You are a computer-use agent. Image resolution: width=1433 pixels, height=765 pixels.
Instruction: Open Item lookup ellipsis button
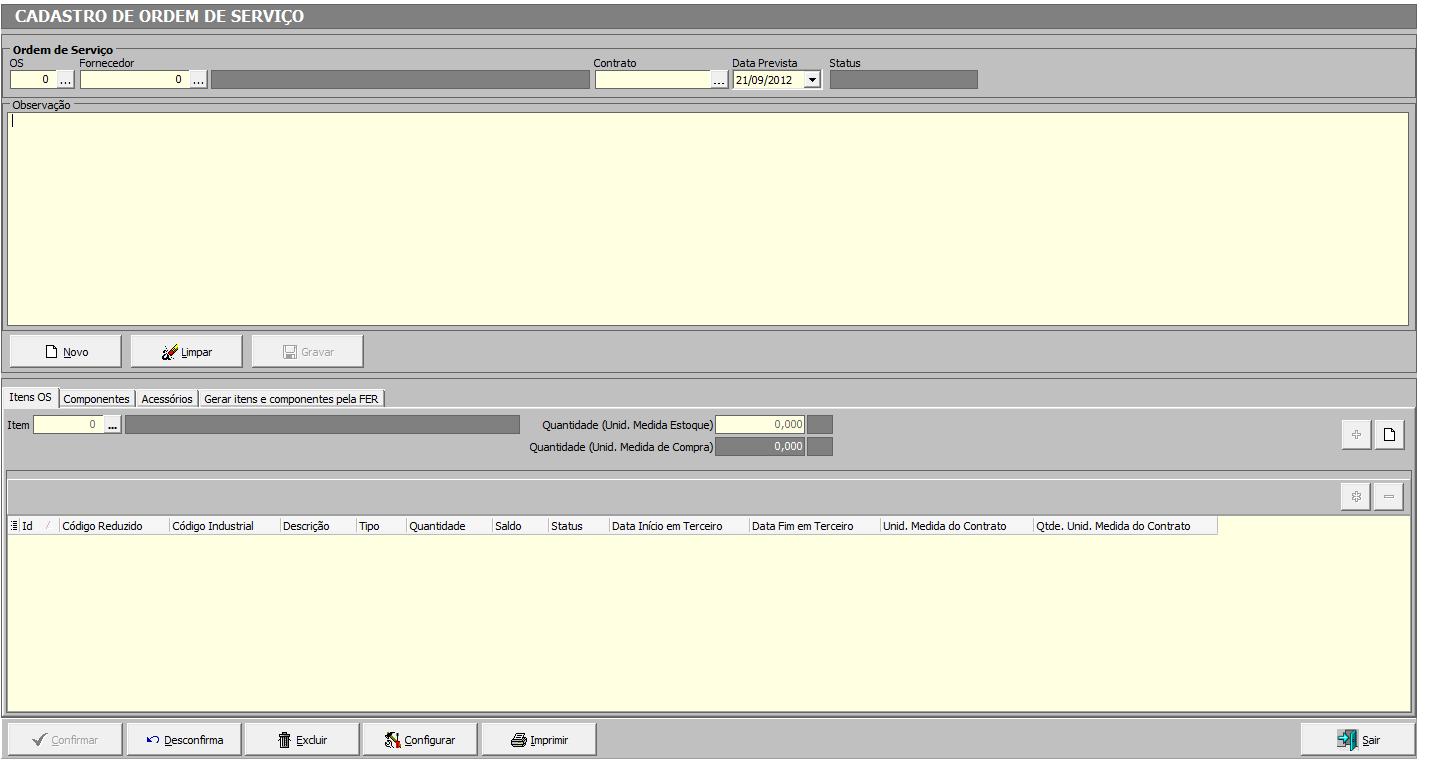[112, 425]
